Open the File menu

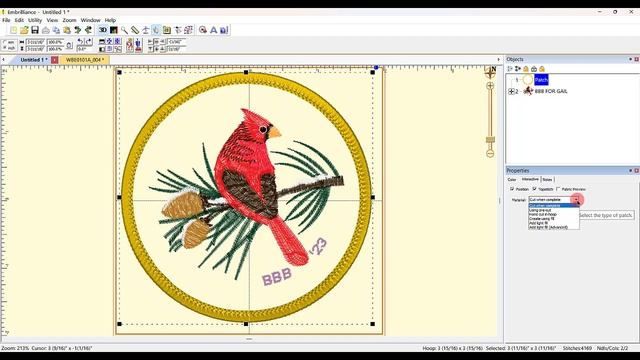click(x=6, y=20)
